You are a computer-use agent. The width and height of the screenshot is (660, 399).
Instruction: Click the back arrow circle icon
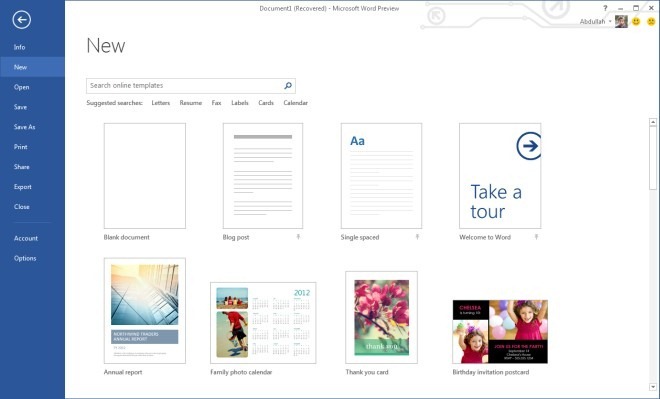click(x=21, y=19)
